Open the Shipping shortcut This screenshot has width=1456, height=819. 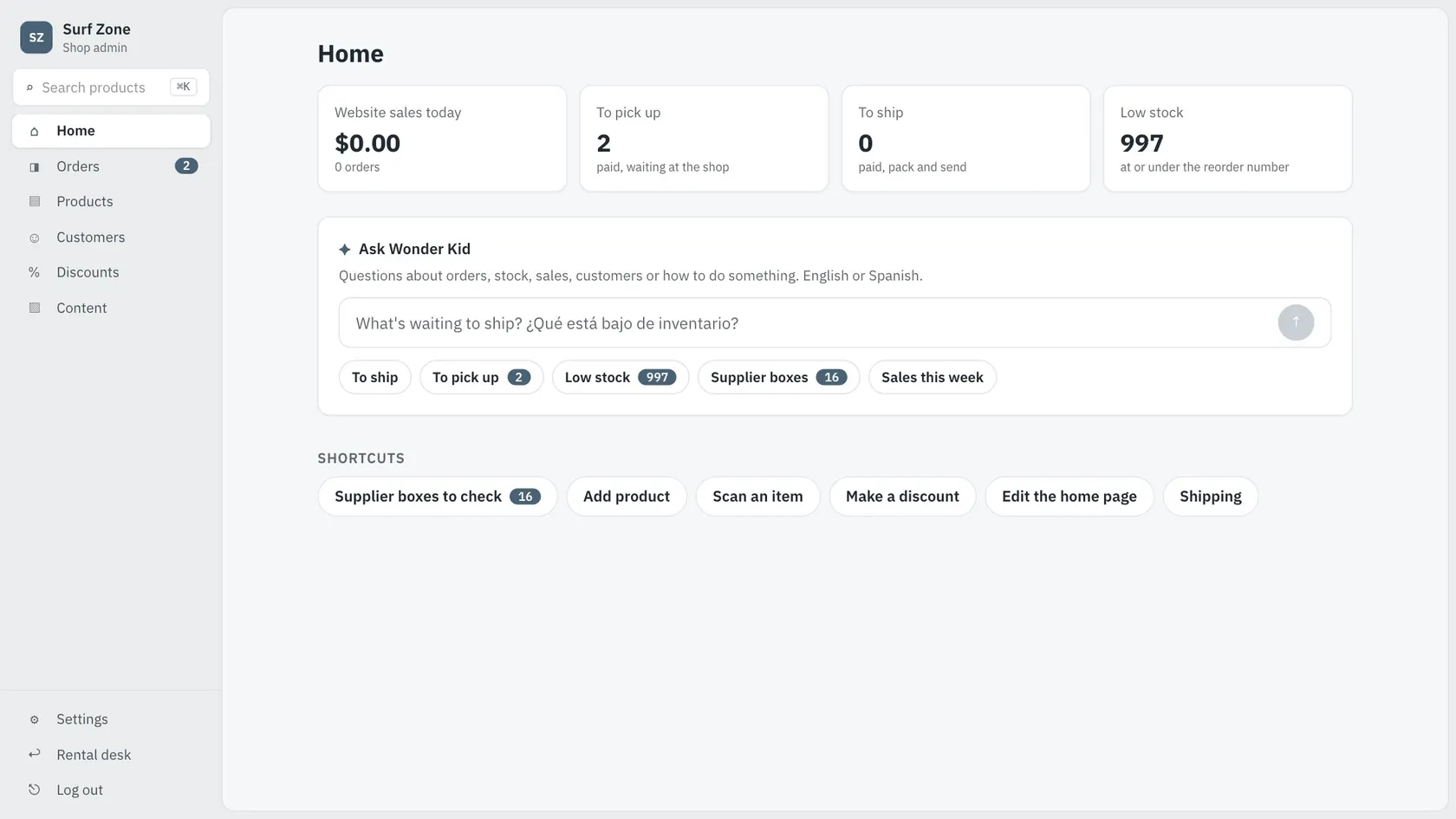[1211, 497]
